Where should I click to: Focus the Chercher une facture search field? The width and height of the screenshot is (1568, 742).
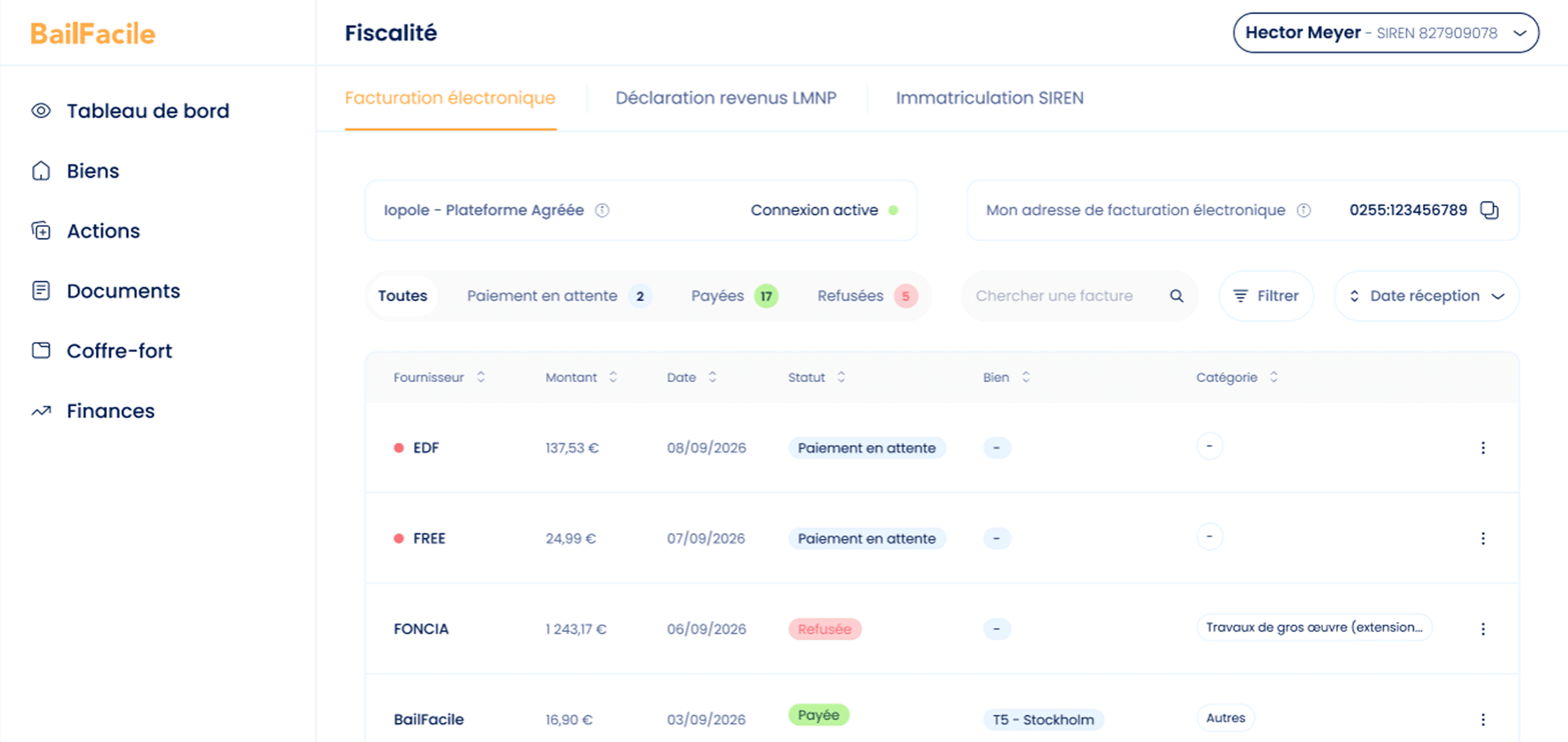tap(1079, 296)
